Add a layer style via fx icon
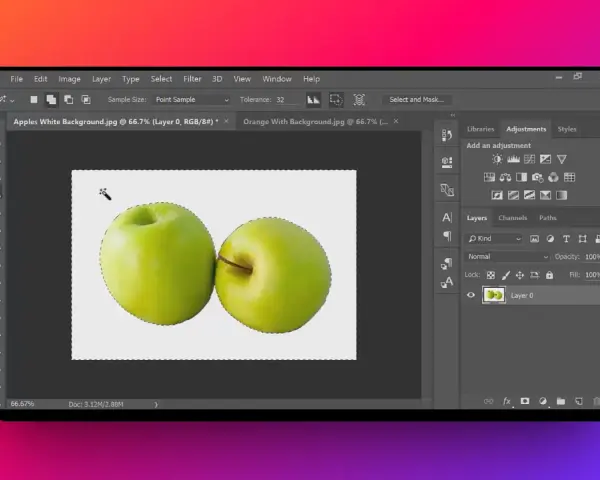The image size is (600, 480). pyautogui.click(x=507, y=401)
